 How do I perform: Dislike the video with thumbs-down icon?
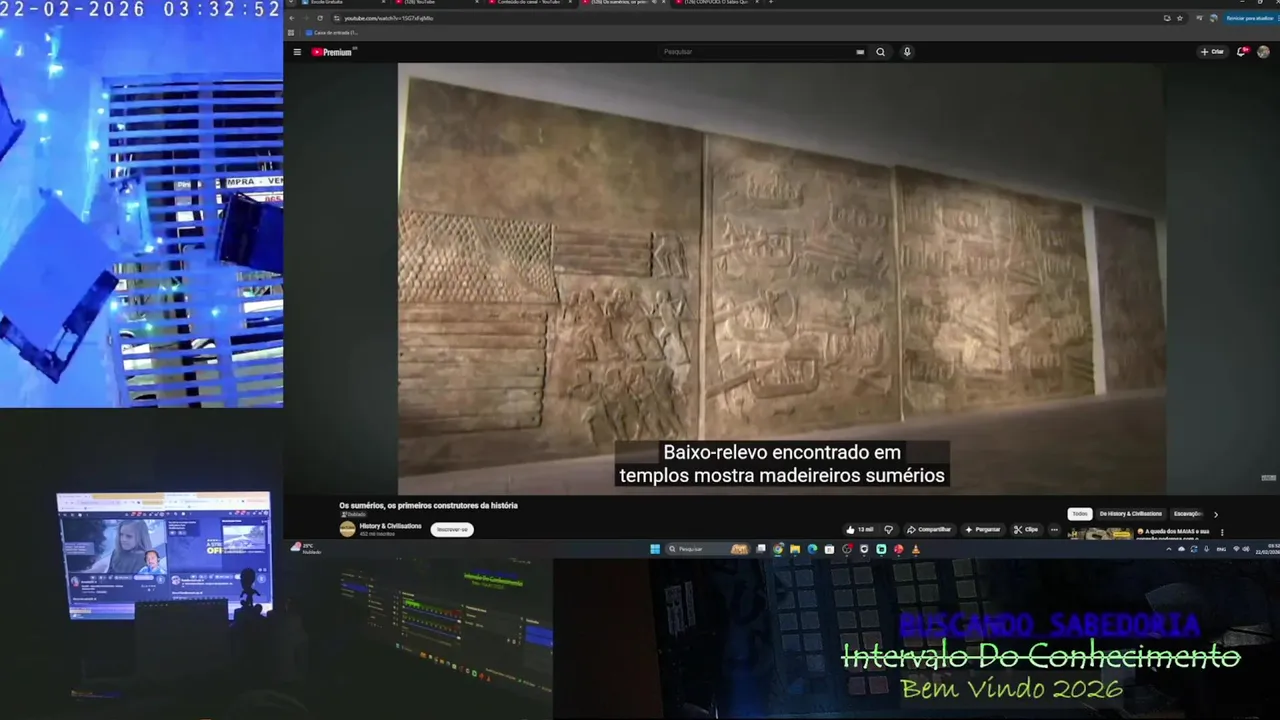[x=888, y=529]
